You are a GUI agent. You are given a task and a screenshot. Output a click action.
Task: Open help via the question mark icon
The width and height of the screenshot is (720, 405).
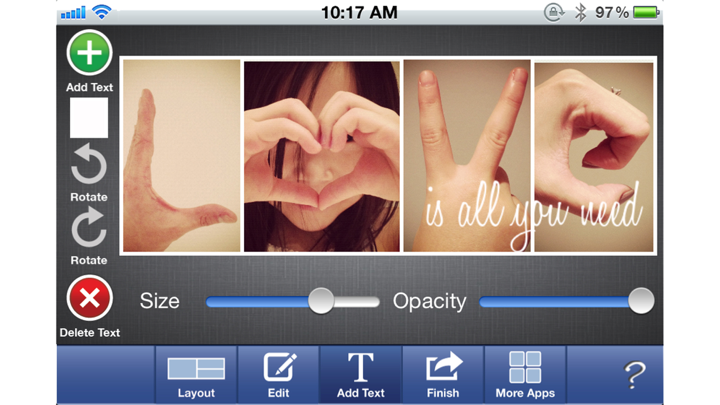coord(635,375)
